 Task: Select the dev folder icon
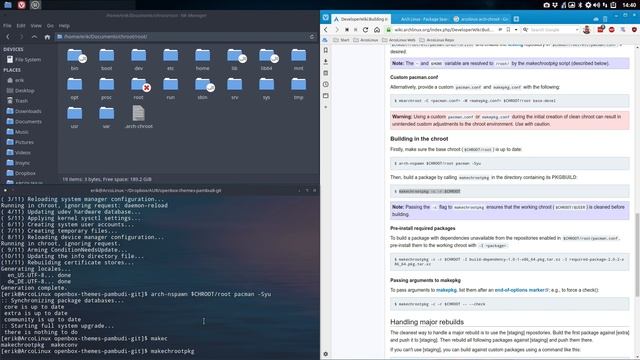138,56
